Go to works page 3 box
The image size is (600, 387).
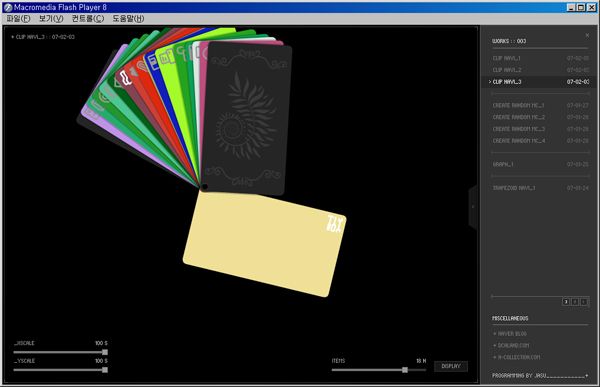pos(566,302)
